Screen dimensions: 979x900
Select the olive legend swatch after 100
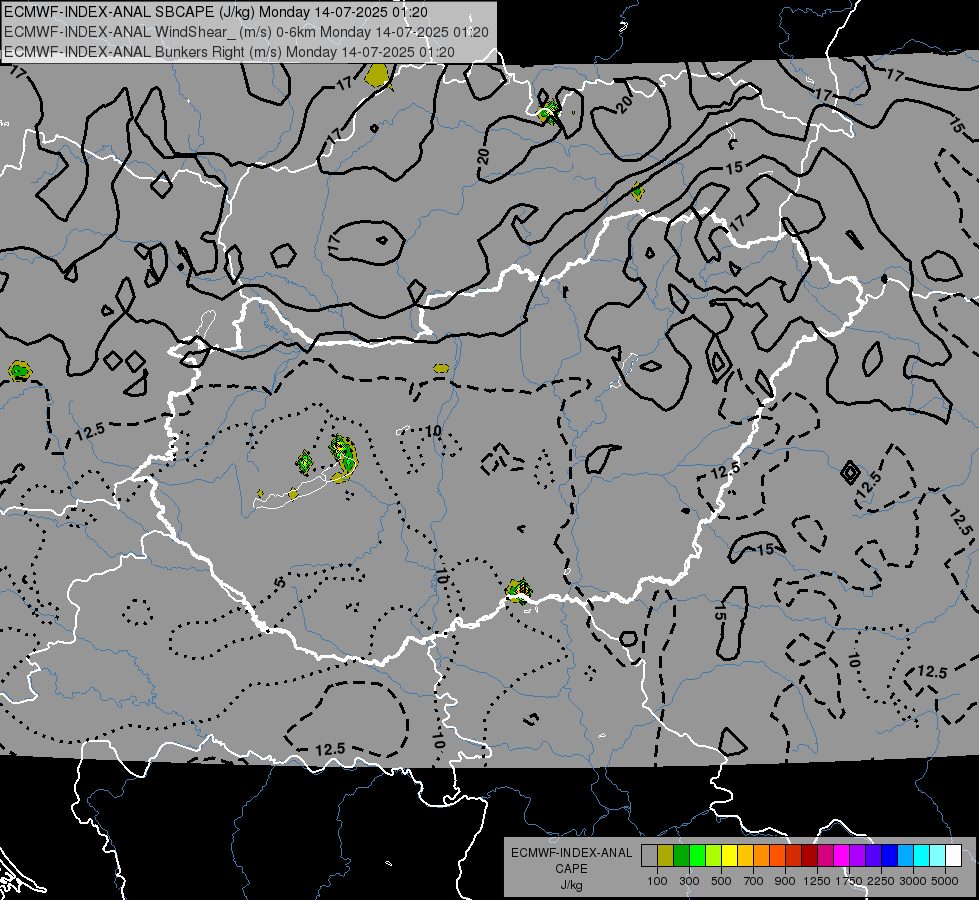click(666, 856)
